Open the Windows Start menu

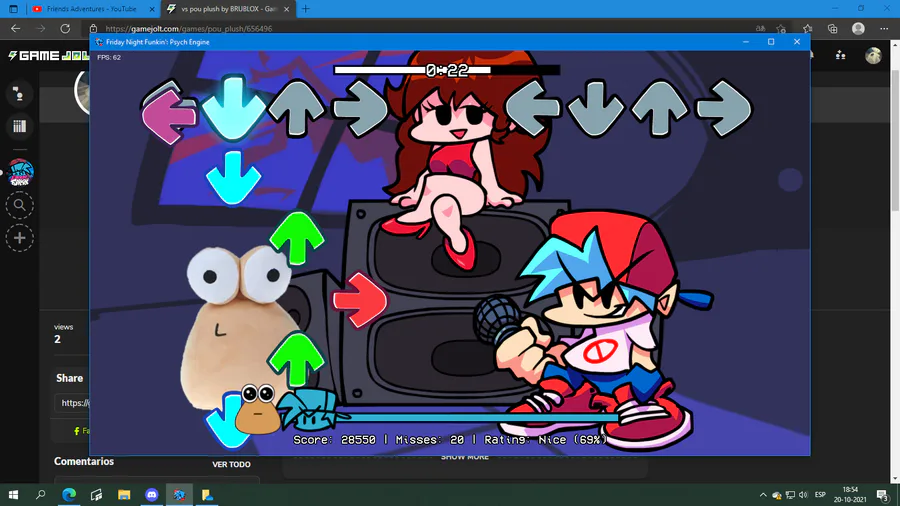13,495
